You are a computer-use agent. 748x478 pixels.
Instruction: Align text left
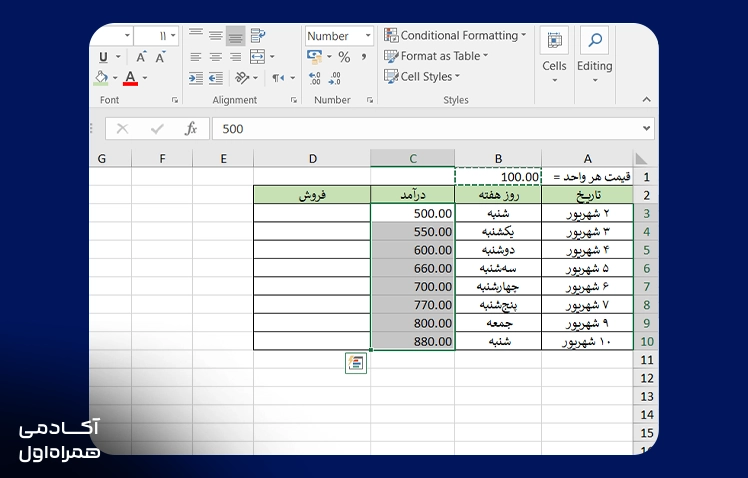196,57
